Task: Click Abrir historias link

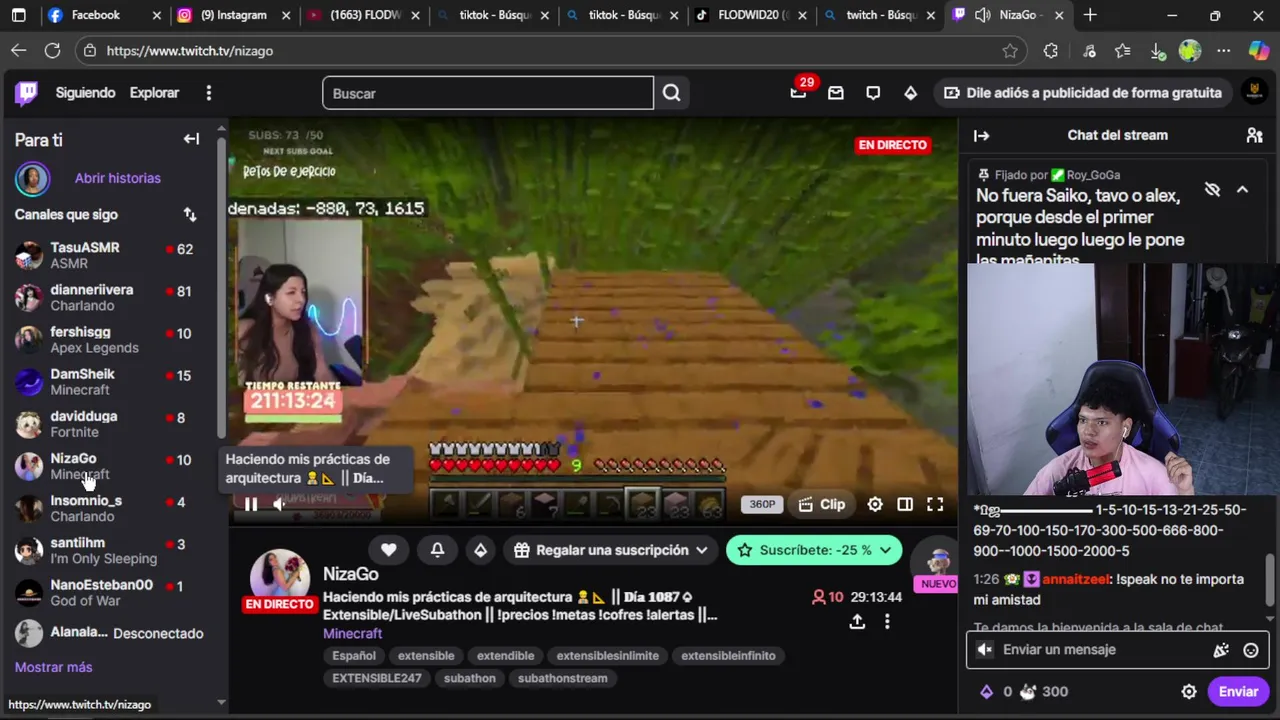Action: tap(117, 178)
